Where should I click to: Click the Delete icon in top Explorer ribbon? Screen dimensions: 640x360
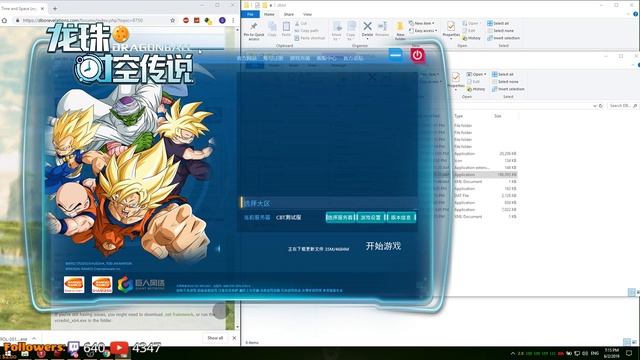pos(367,29)
